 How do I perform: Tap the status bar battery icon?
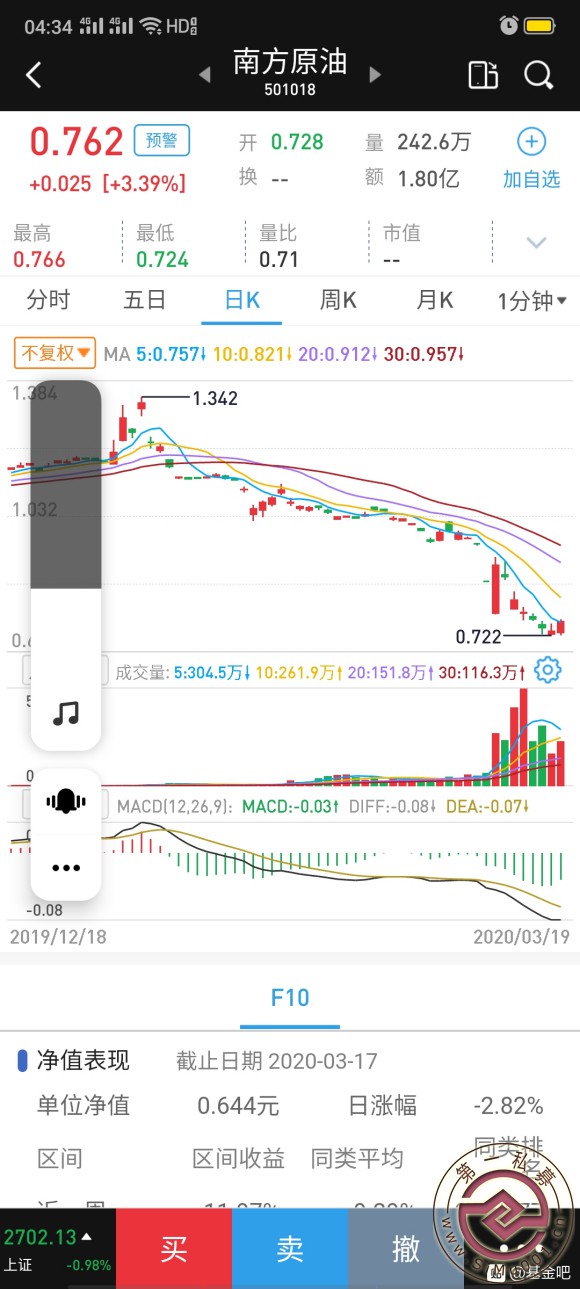[540, 26]
